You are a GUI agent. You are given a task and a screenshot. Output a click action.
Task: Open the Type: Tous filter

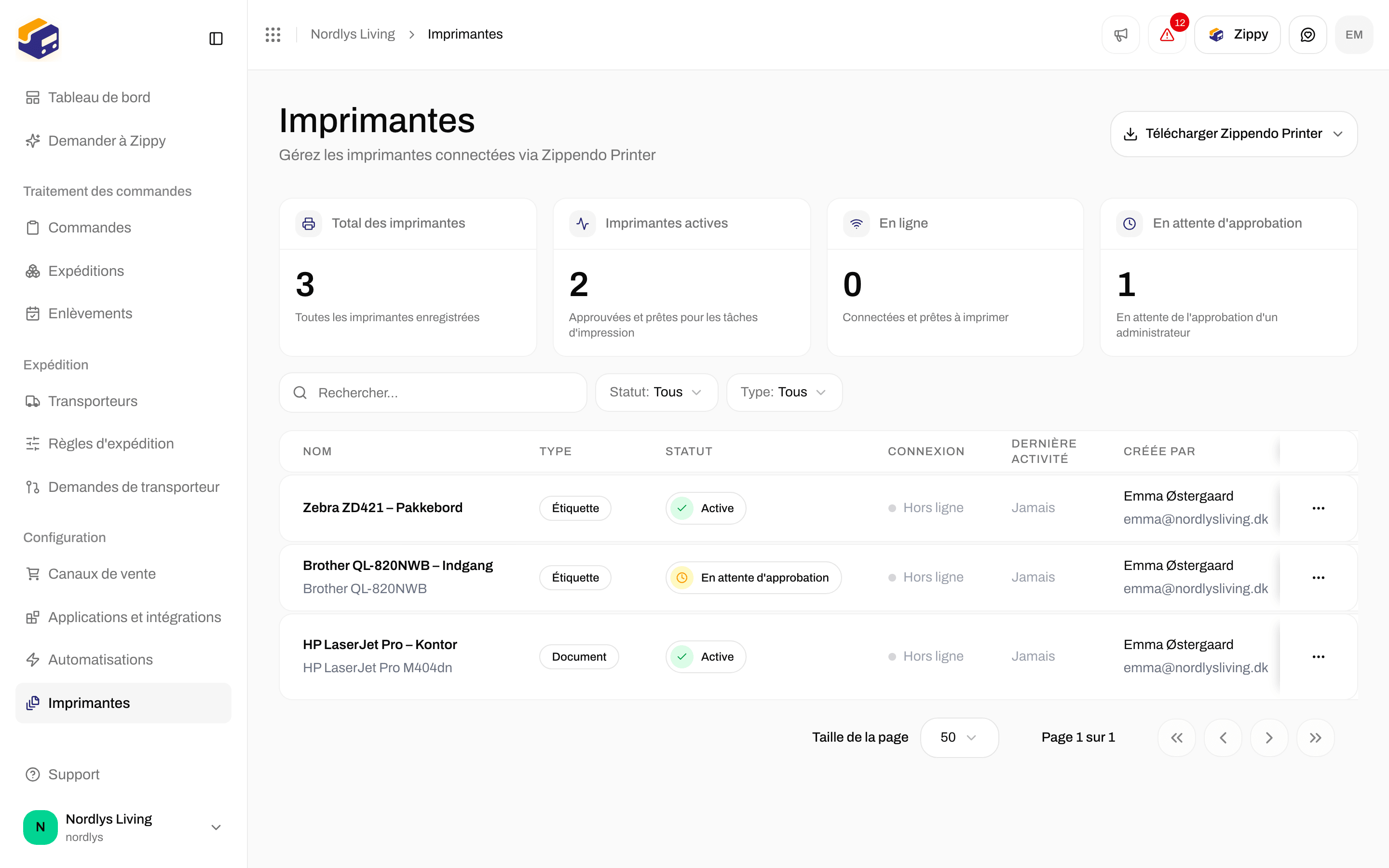pyautogui.click(x=784, y=393)
